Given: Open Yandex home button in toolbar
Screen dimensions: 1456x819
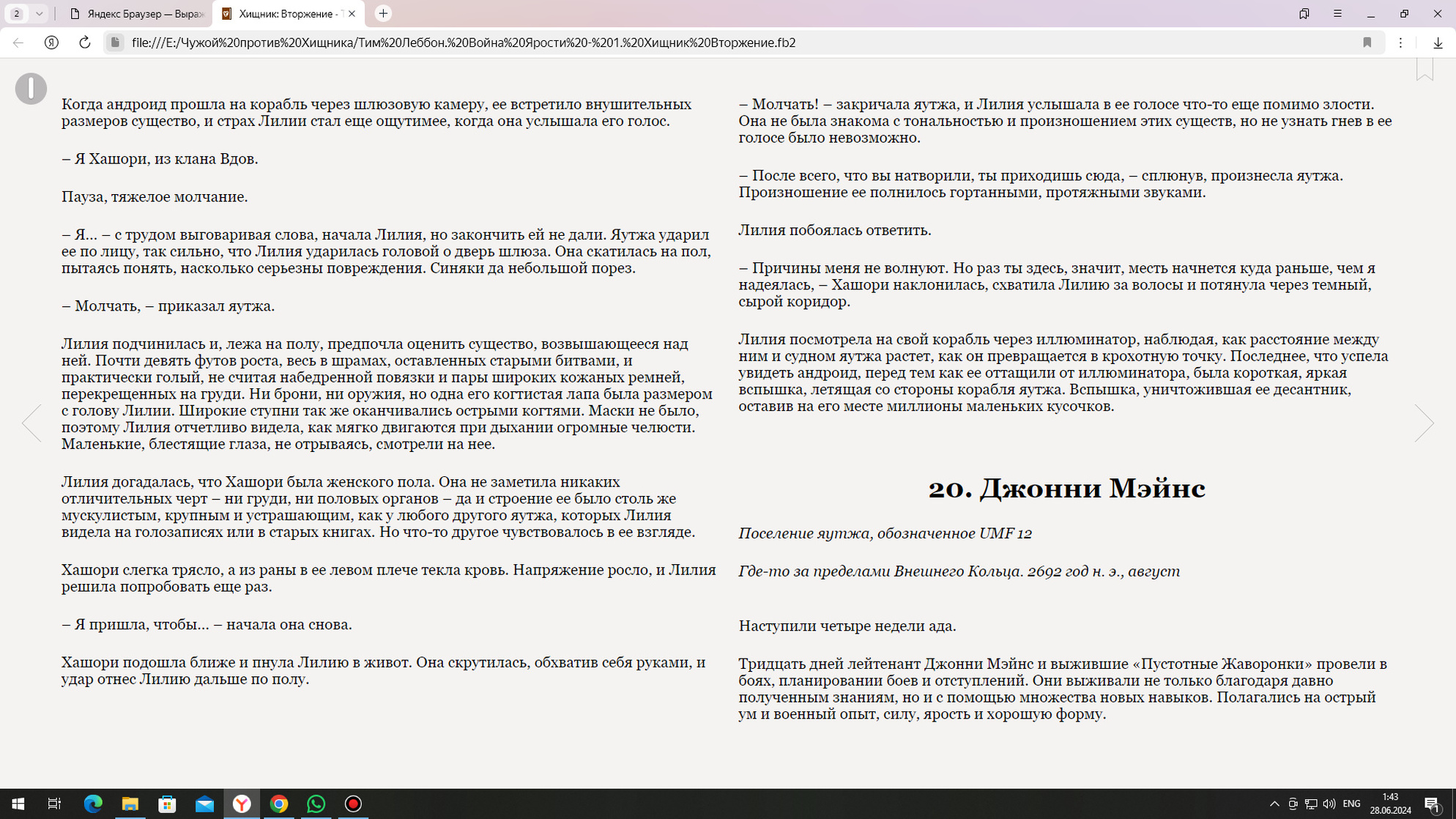Looking at the screenshot, I should tap(51, 42).
